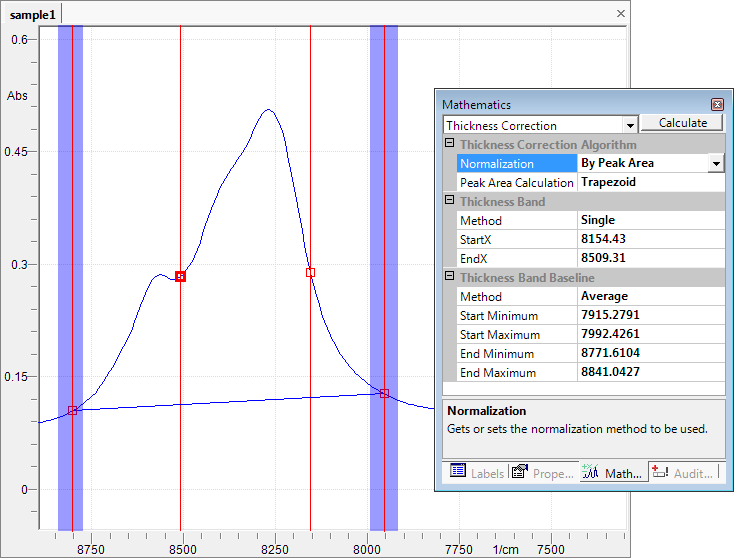Image resolution: width=734 pixels, height=558 pixels.
Task: Select the Peak Area Calculation Trapezoid value
Action: [650, 183]
